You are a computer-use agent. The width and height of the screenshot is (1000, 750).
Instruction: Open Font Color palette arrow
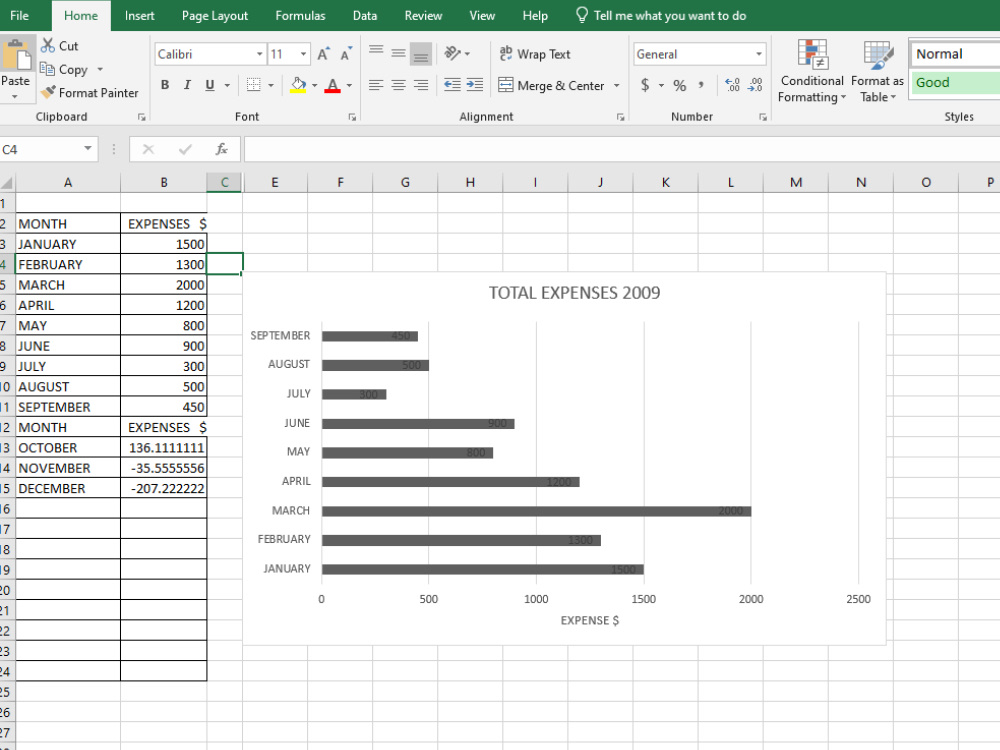coord(349,85)
